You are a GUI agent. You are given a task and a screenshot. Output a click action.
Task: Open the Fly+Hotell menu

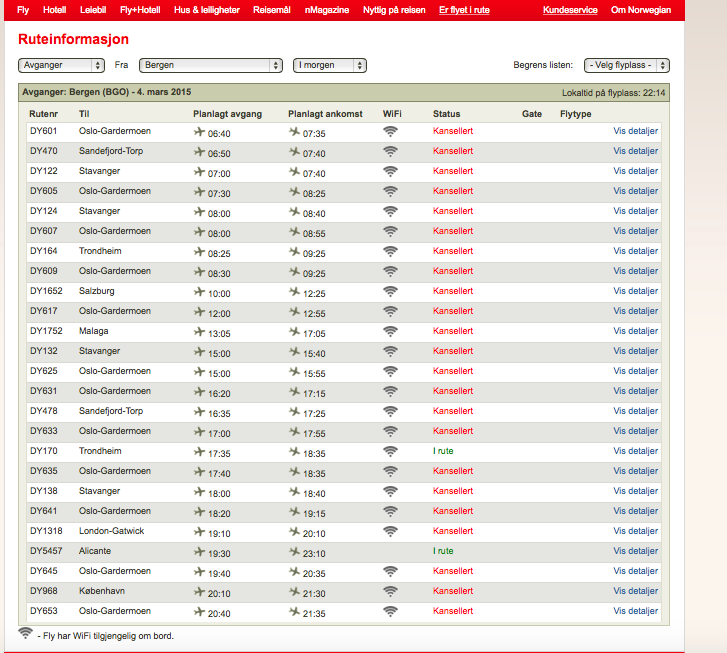point(140,10)
